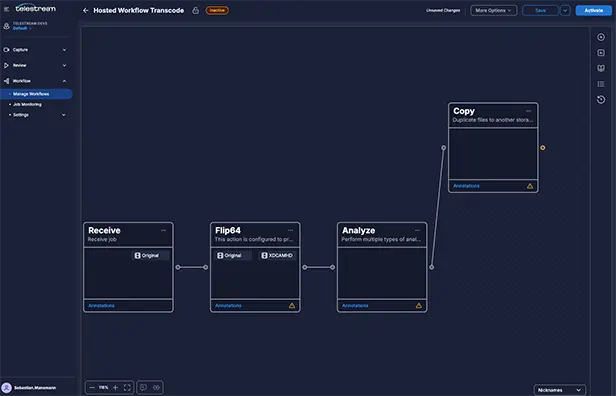Image resolution: width=616 pixels, height=396 pixels.
Task: Open Annotations on the Copy node
Action: (x=466, y=186)
